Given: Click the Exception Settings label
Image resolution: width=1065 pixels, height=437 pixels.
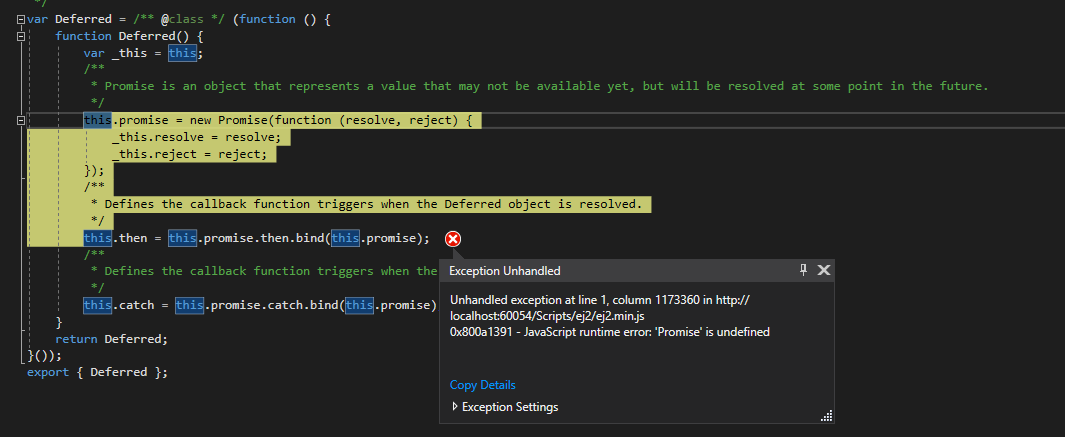Looking at the screenshot, I should click(x=510, y=407).
